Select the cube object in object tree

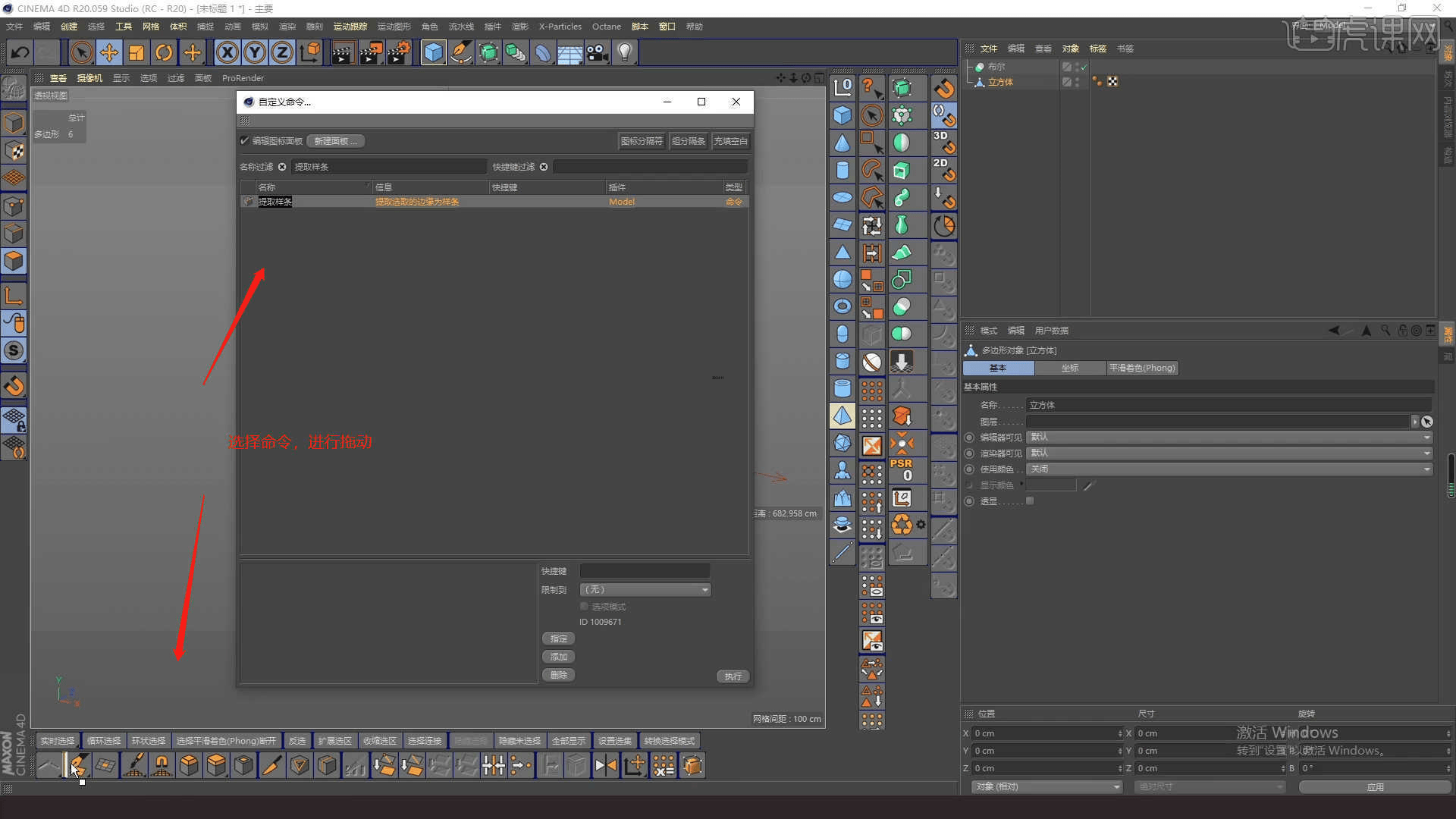[x=1000, y=82]
